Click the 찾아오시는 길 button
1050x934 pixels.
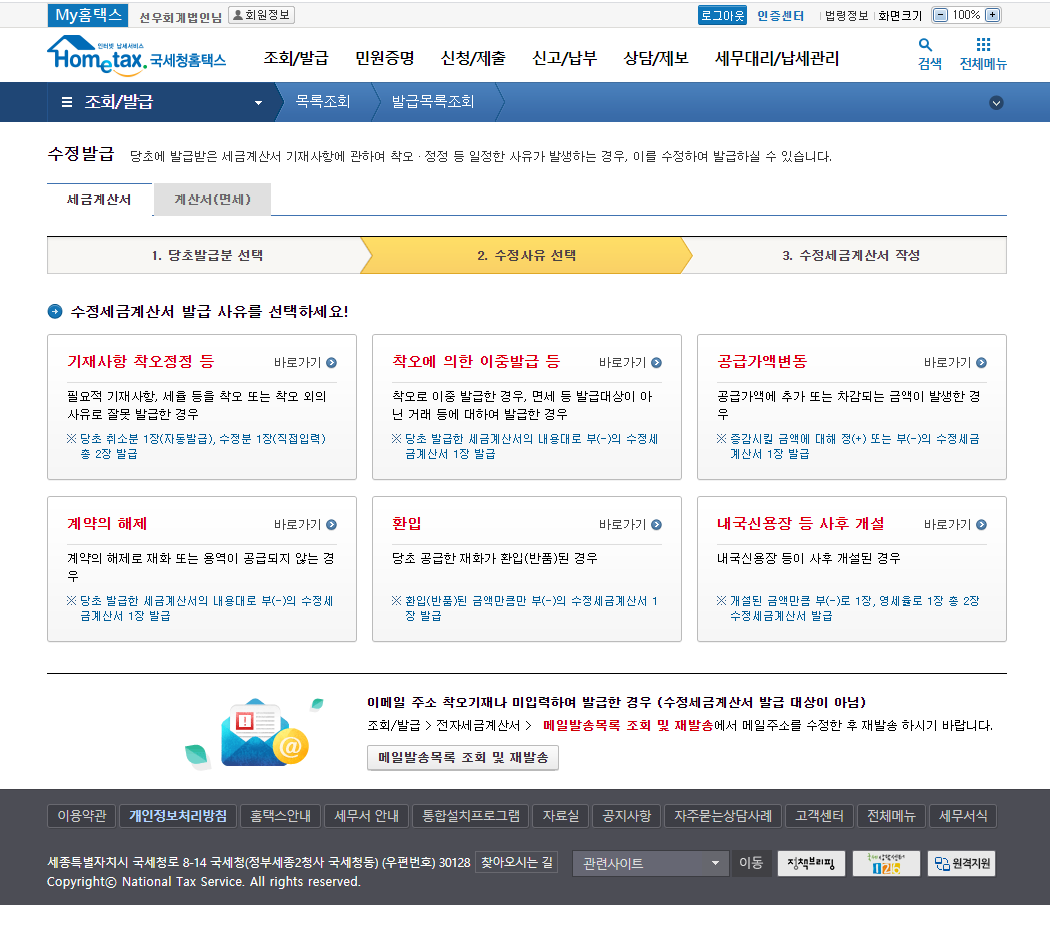coord(517,862)
